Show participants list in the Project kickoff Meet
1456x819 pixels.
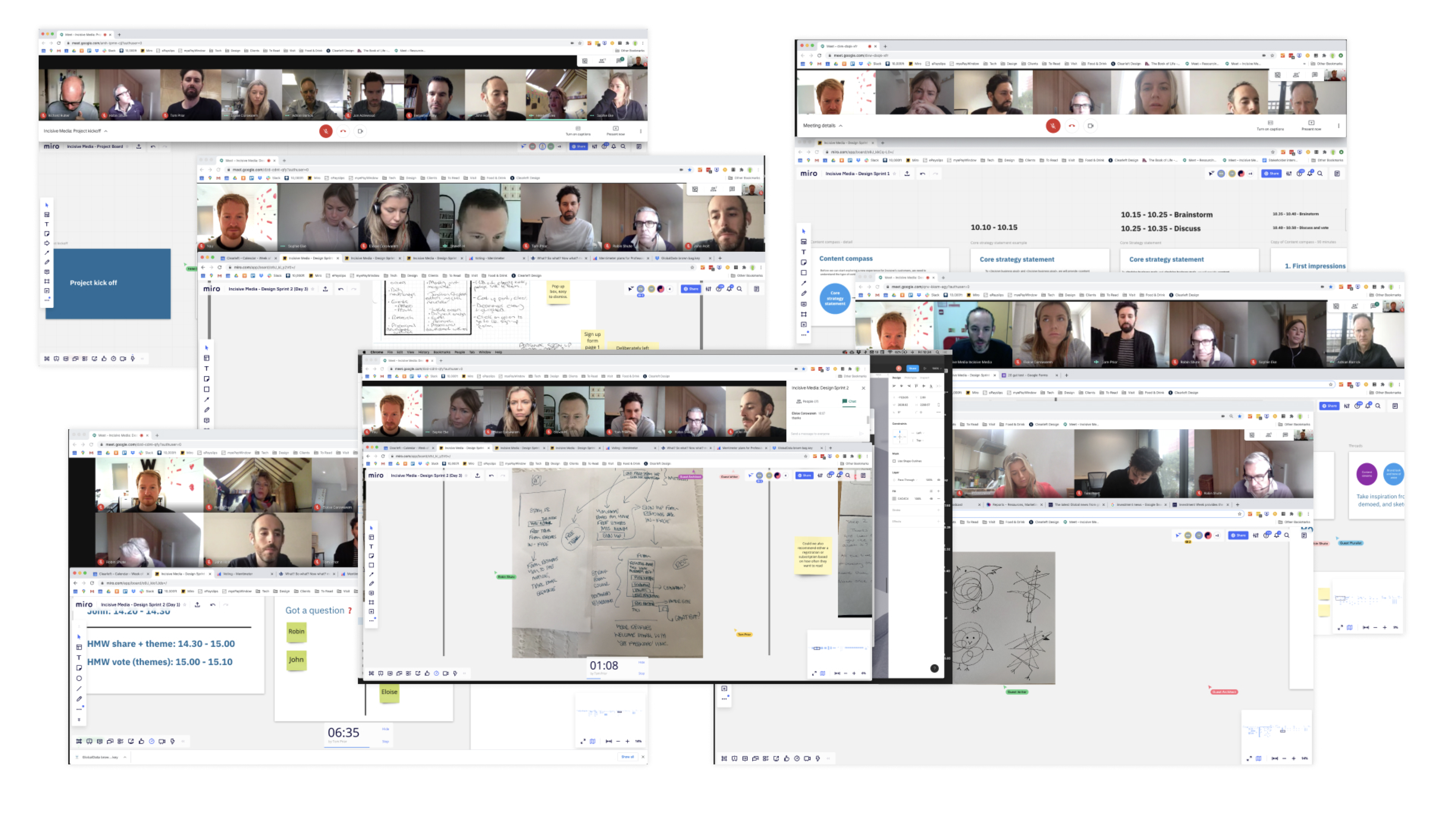click(x=602, y=61)
